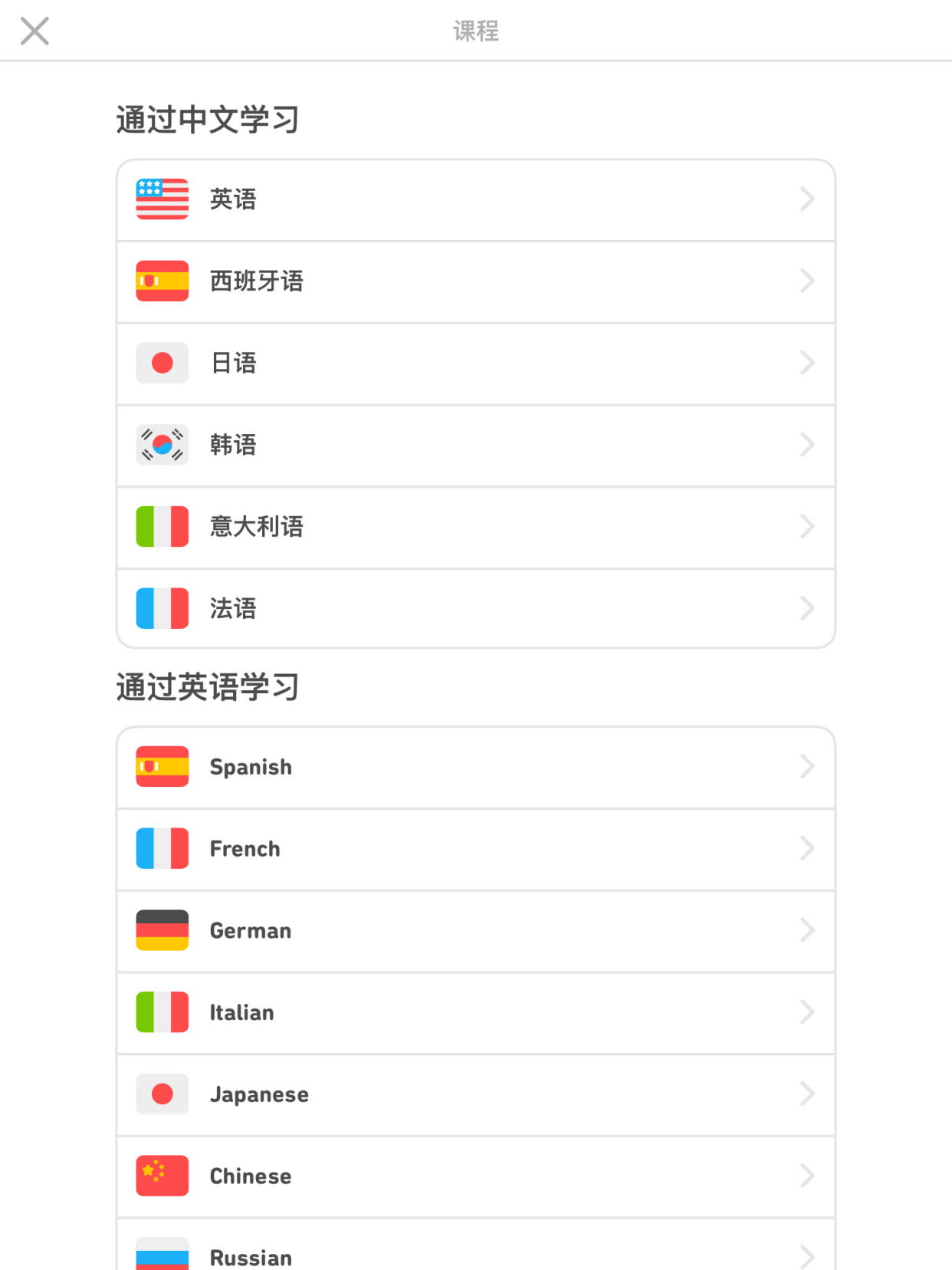The width and height of the screenshot is (952, 1270).
Task: Choose the French course from English
Action: pyautogui.click(x=245, y=849)
